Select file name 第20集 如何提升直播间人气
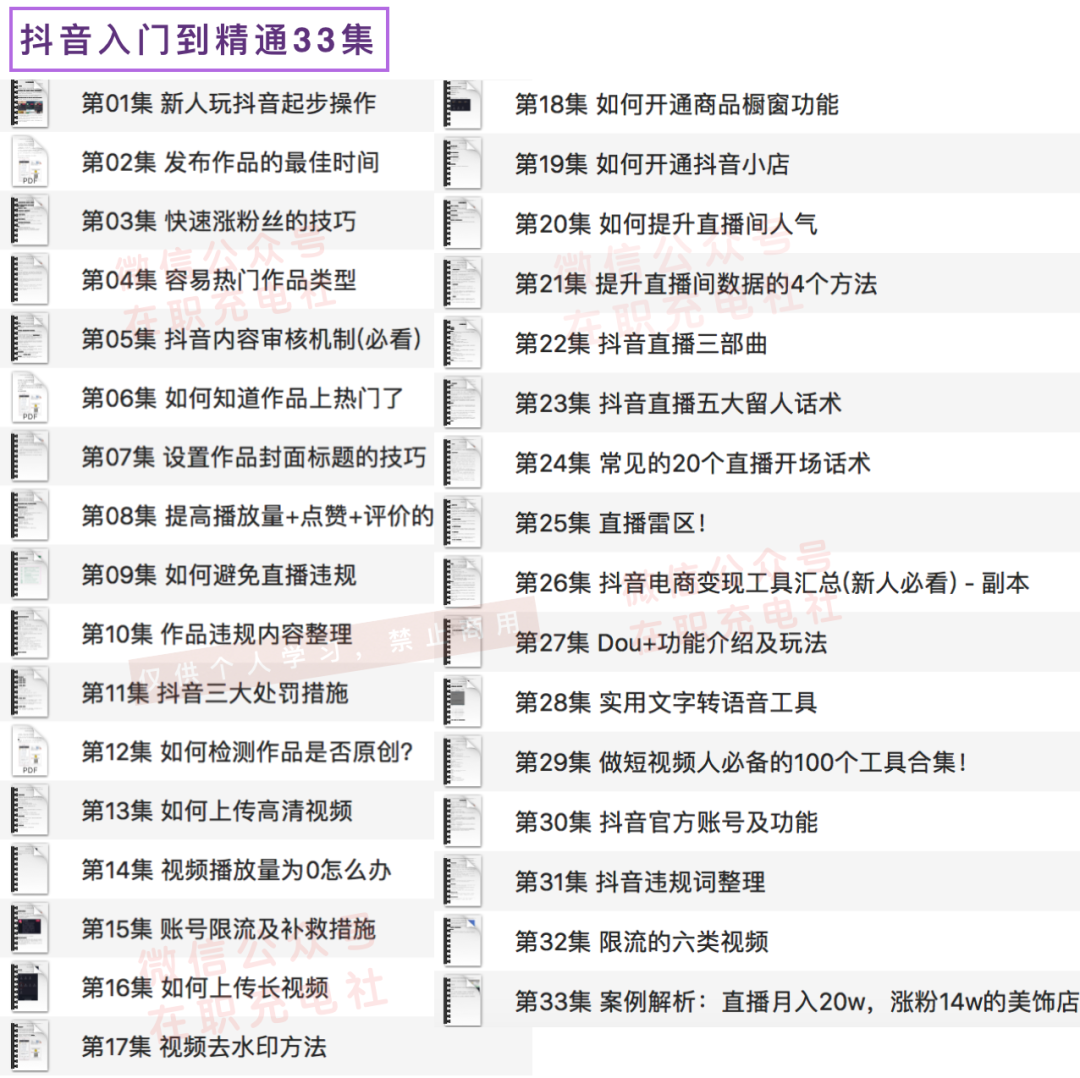1080x1078 pixels. (x=667, y=224)
